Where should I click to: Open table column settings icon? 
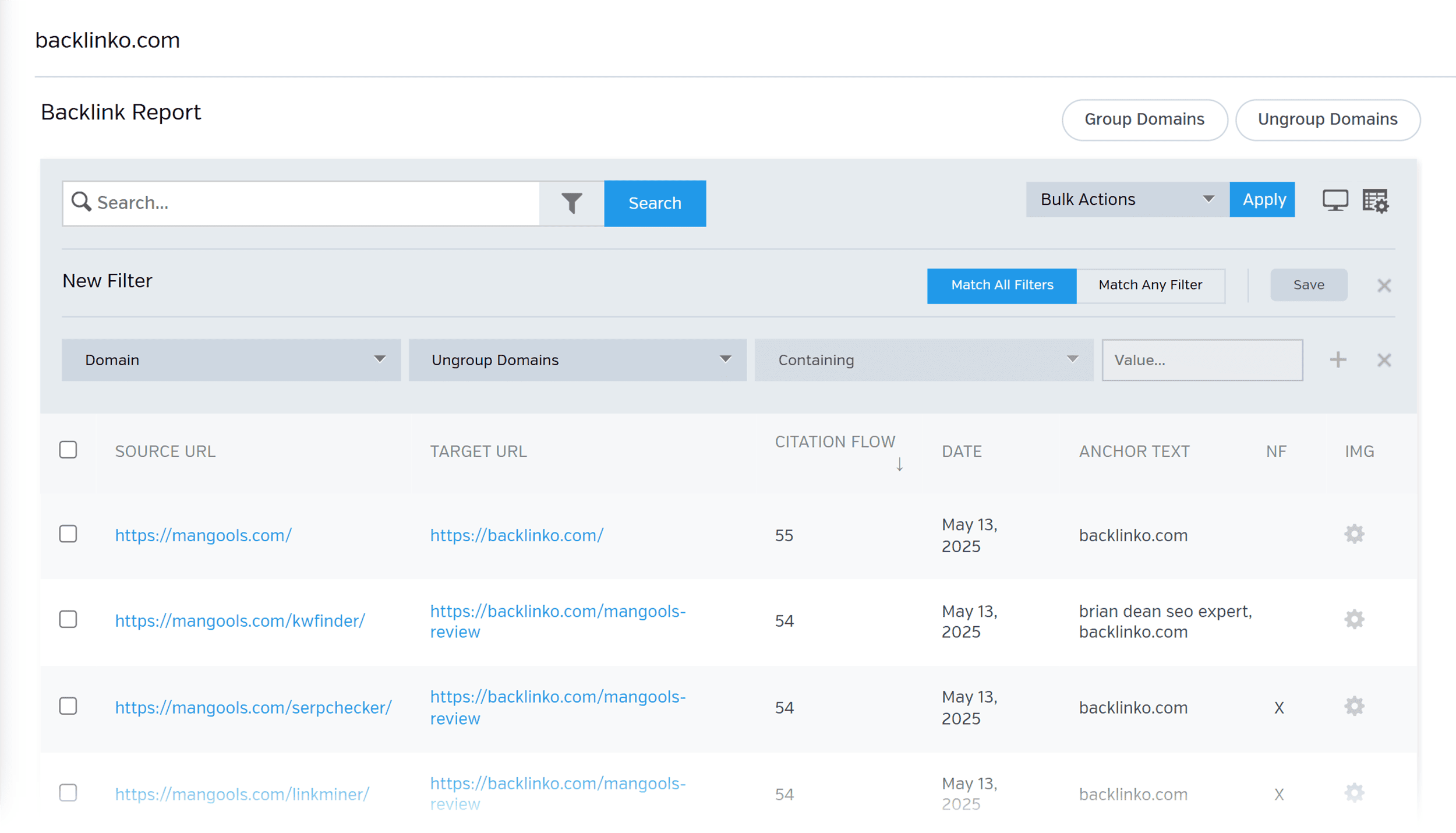[x=1376, y=201]
